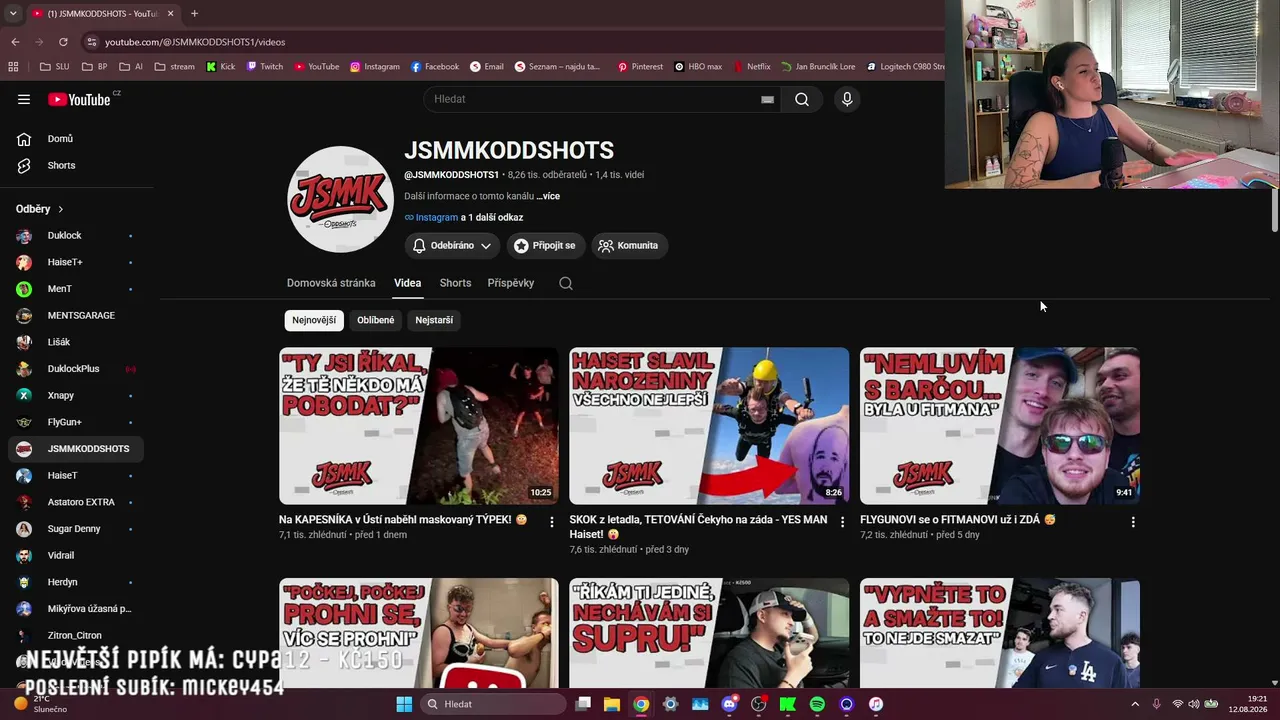
Task: Open the Sugar Denny subscription channel
Action: (x=76, y=529)
